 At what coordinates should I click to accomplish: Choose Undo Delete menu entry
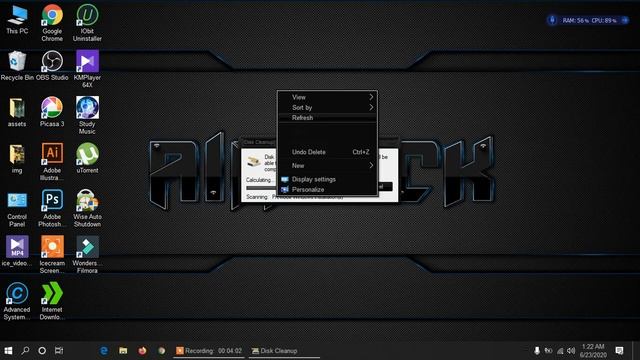pyautogui.click(x=327, y=152)
